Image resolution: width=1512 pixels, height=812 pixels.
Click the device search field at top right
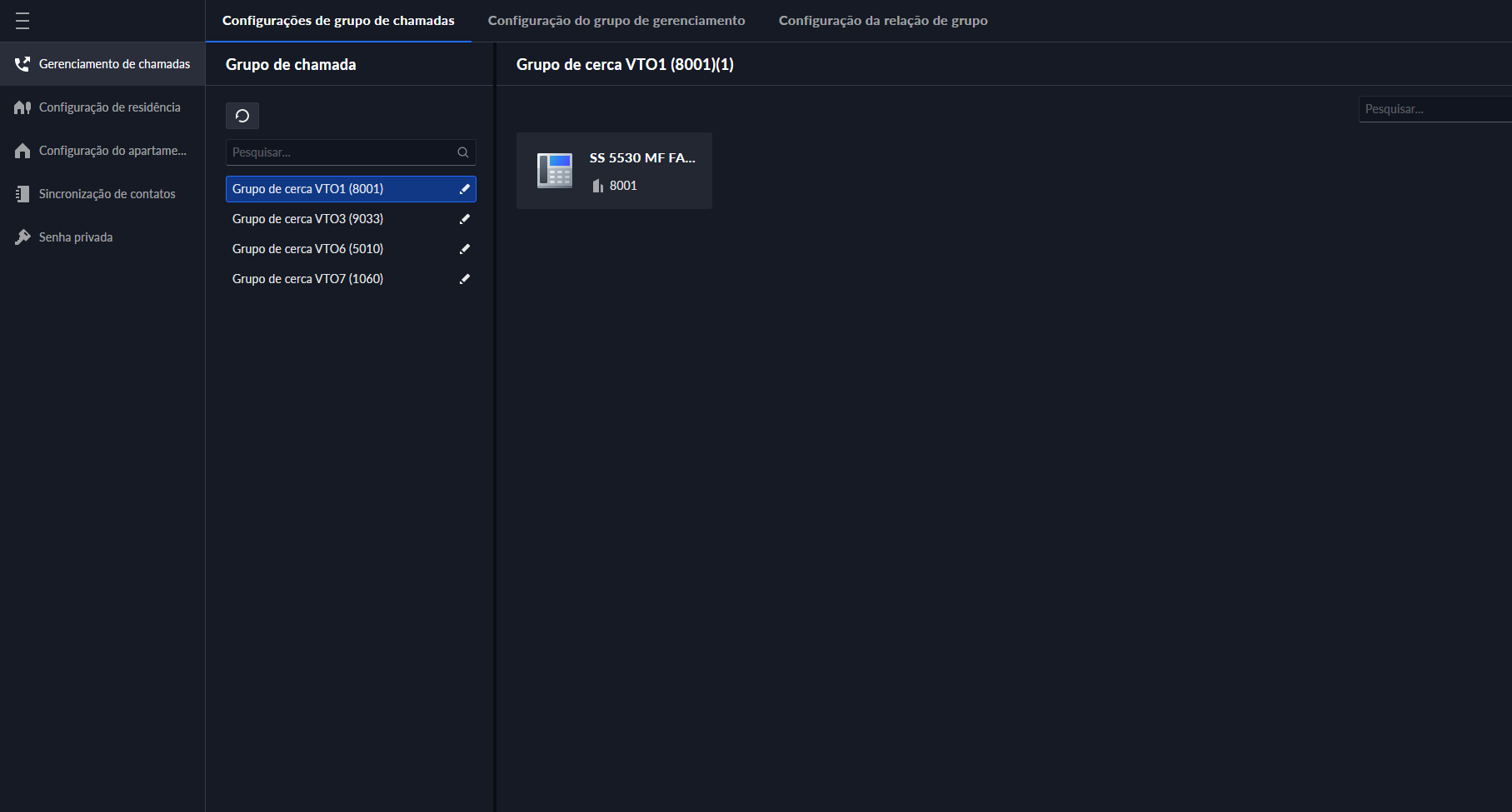pyautogui.click(x=1433, y=109)
